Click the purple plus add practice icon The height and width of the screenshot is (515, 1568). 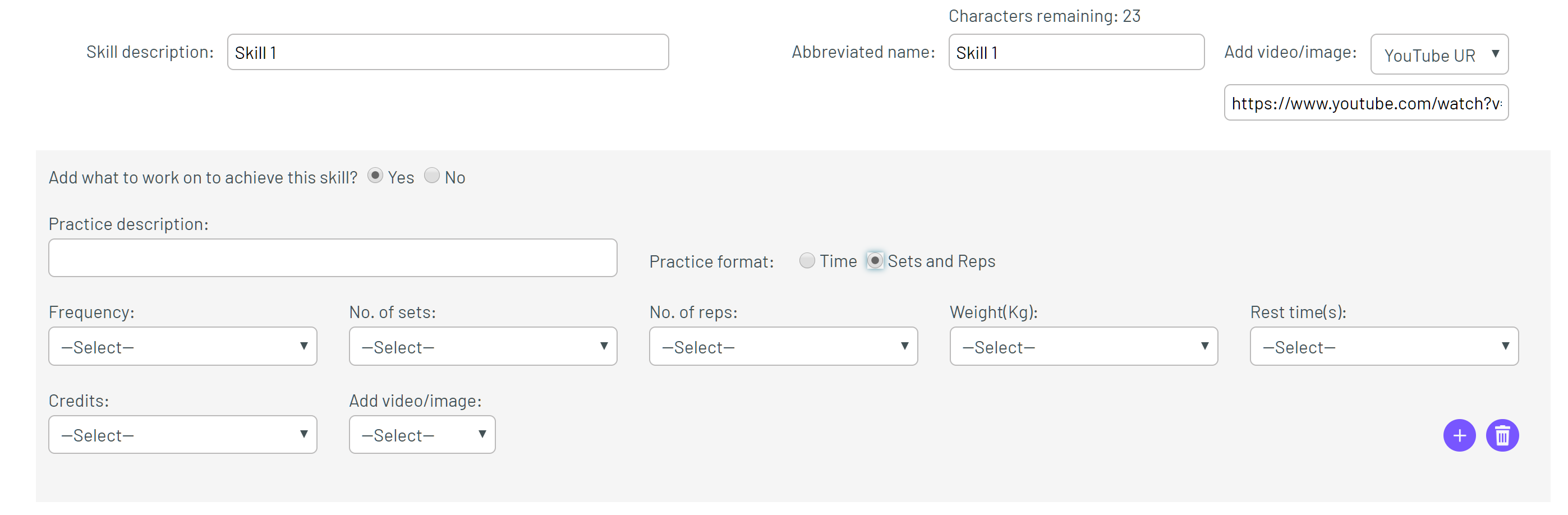[x=1459, y=435]
